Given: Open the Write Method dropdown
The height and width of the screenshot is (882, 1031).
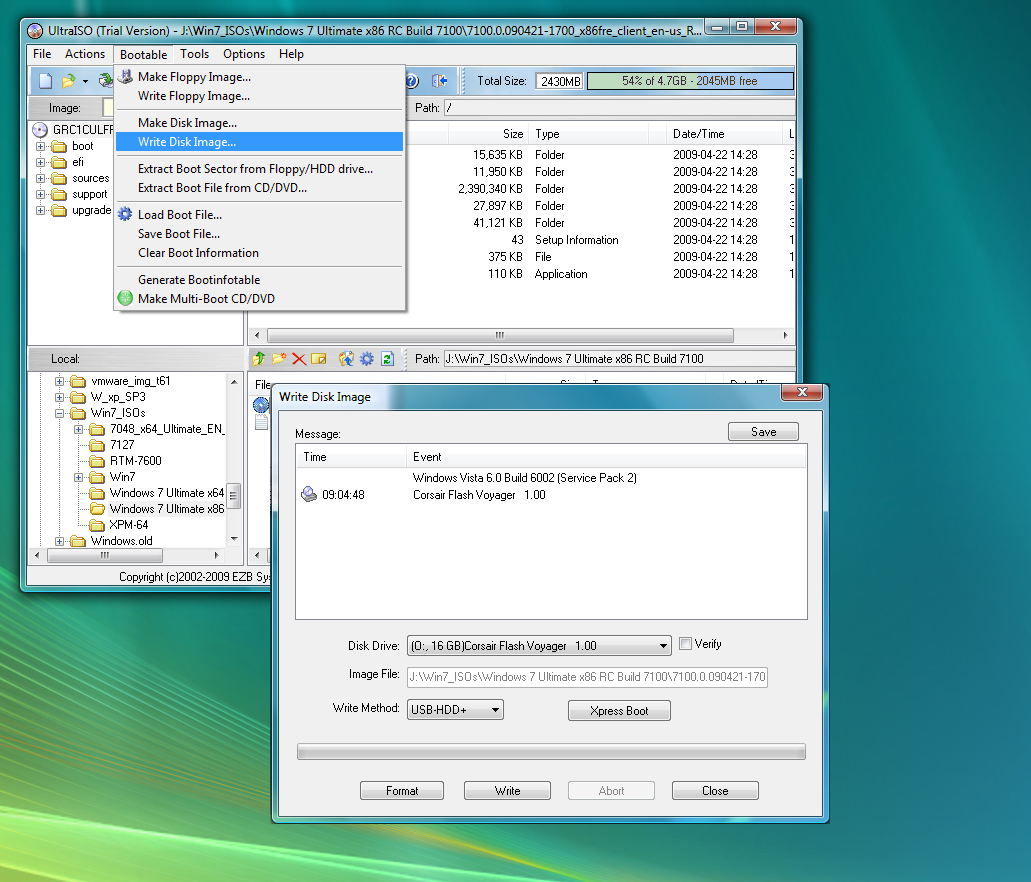Looking at the screenshot, I should coord(455,710).
